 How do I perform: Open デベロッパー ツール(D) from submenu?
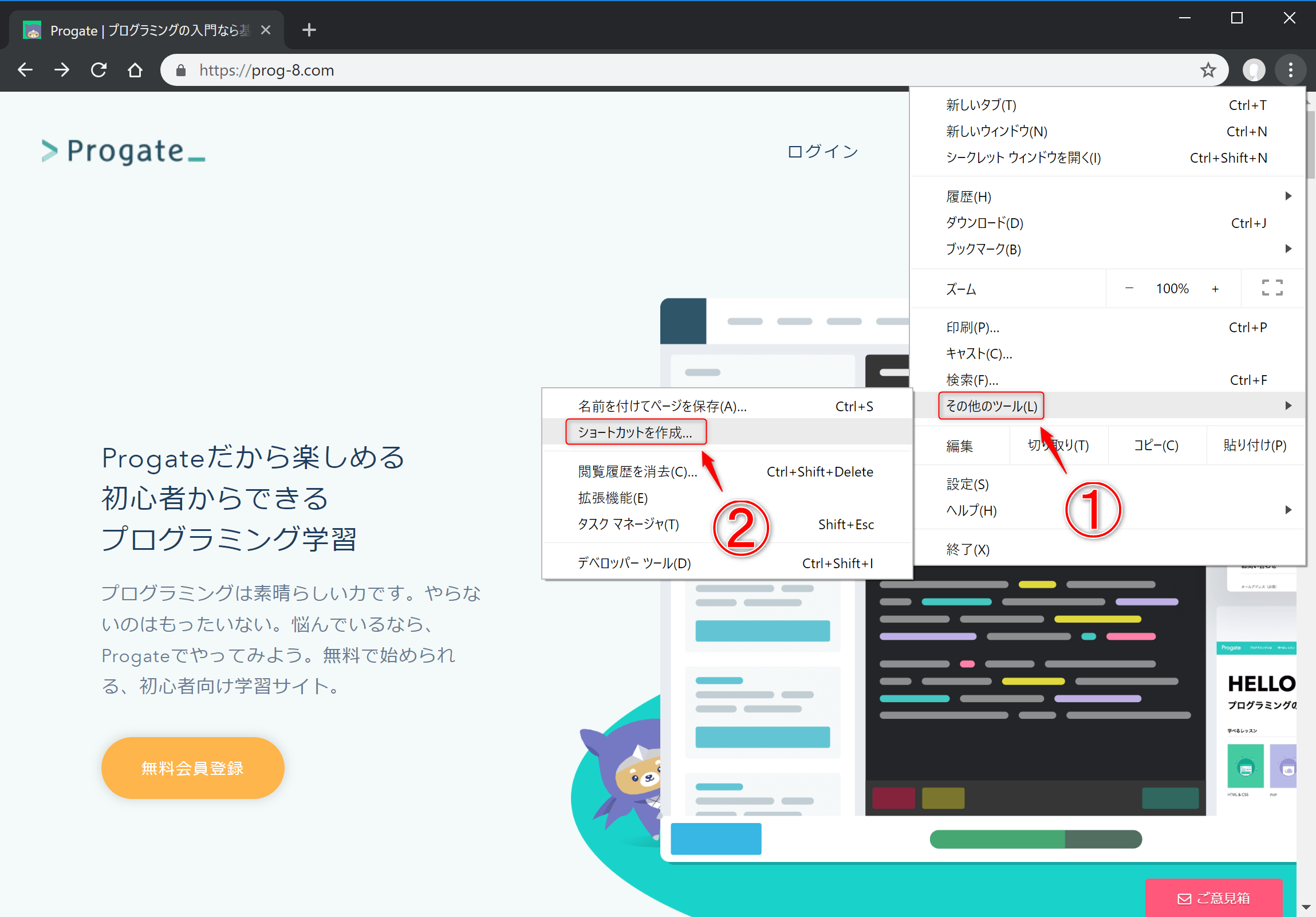click(x=727, y=564)
